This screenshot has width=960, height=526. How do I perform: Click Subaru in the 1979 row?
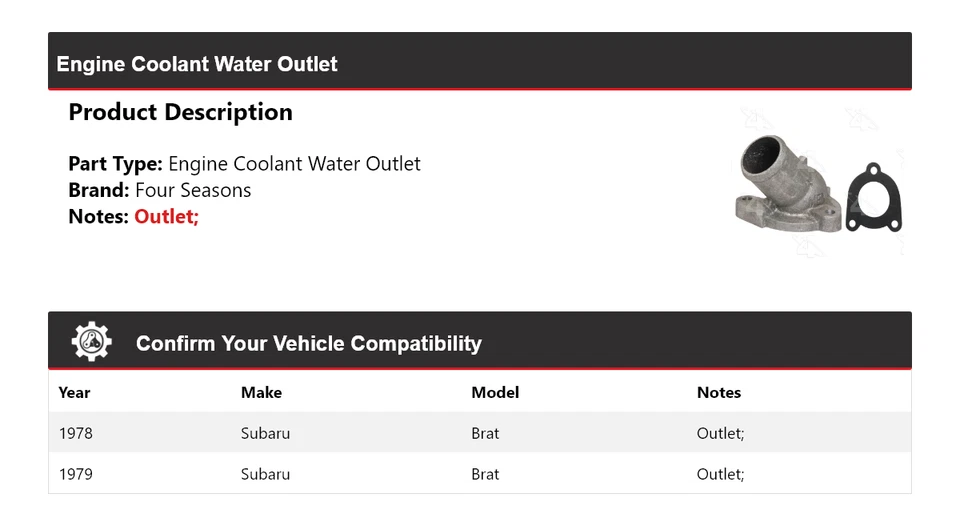tap(265, 474)
